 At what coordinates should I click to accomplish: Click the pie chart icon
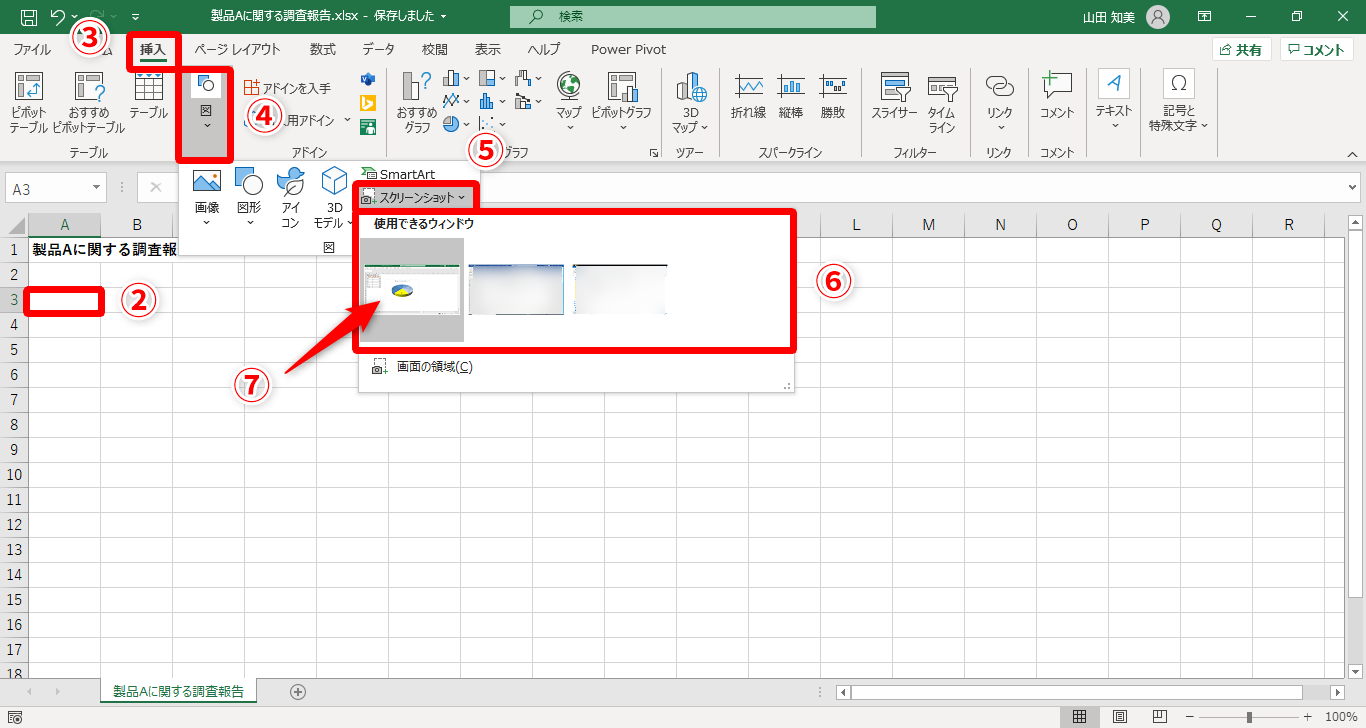[x=451, y=124]
